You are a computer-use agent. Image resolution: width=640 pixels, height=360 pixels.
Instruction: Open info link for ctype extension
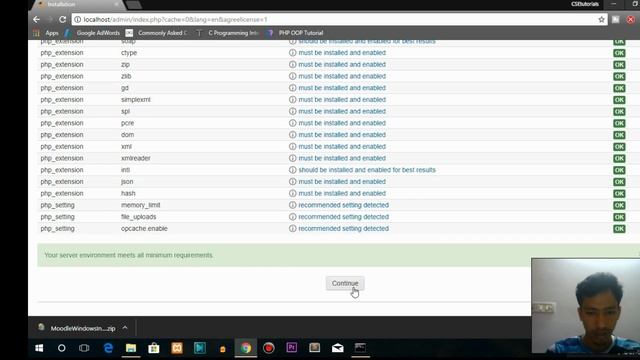pos(342,53)
